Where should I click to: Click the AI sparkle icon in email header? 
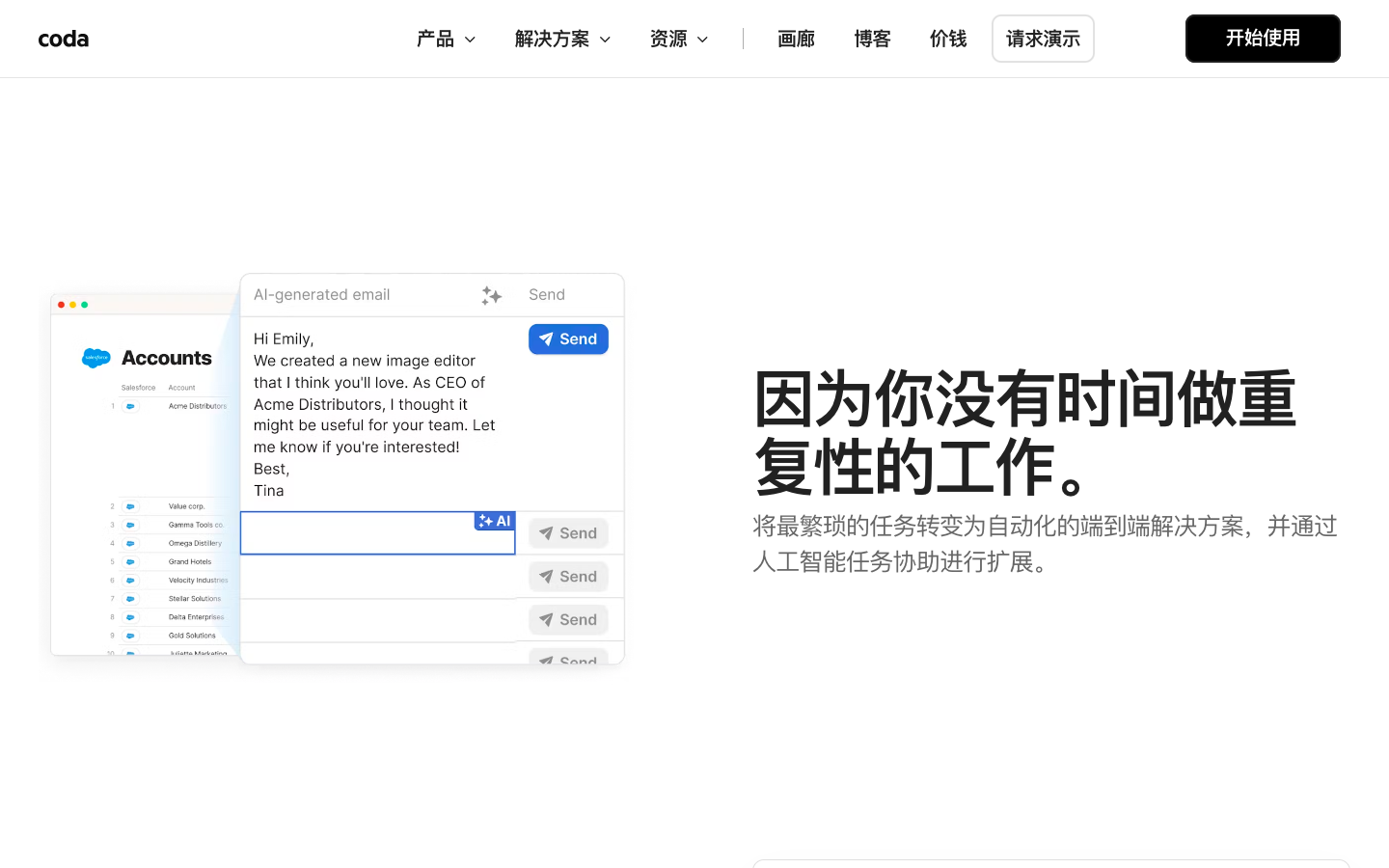point(492,295)
